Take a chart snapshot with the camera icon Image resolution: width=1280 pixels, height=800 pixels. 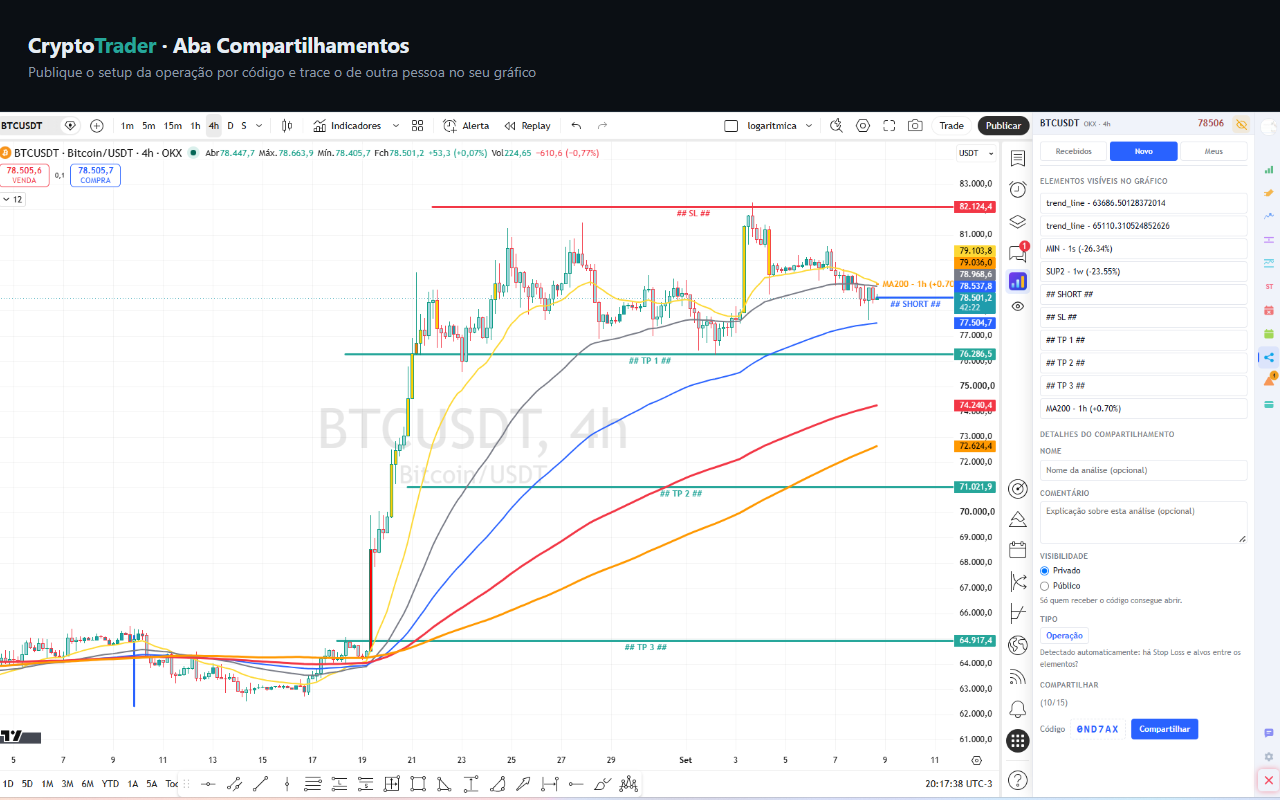[x=915, y=126]
